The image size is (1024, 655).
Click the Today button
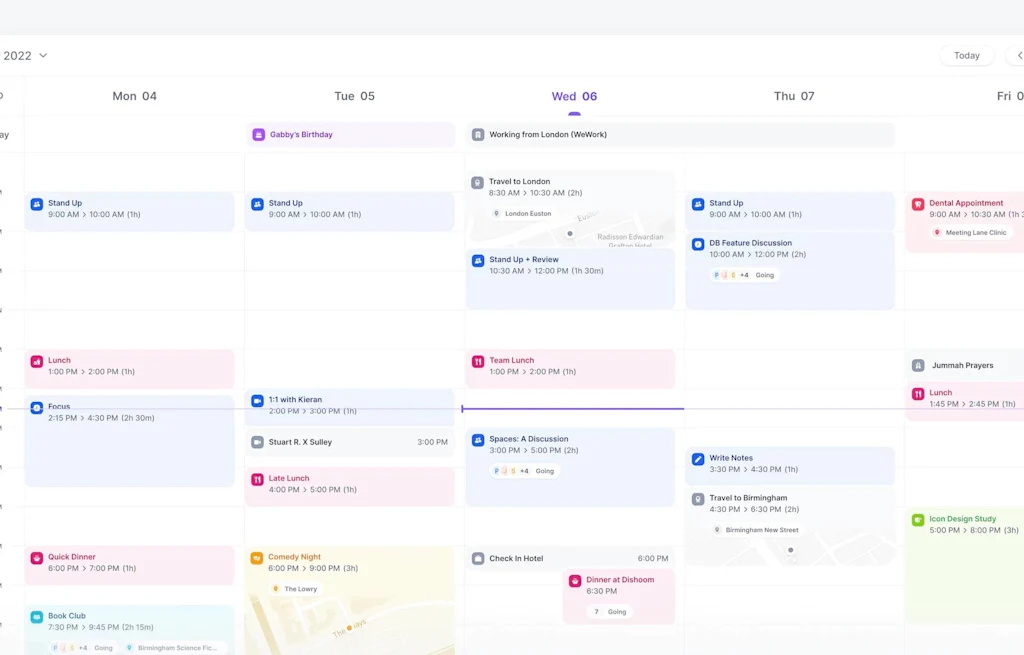coord(967,56)
